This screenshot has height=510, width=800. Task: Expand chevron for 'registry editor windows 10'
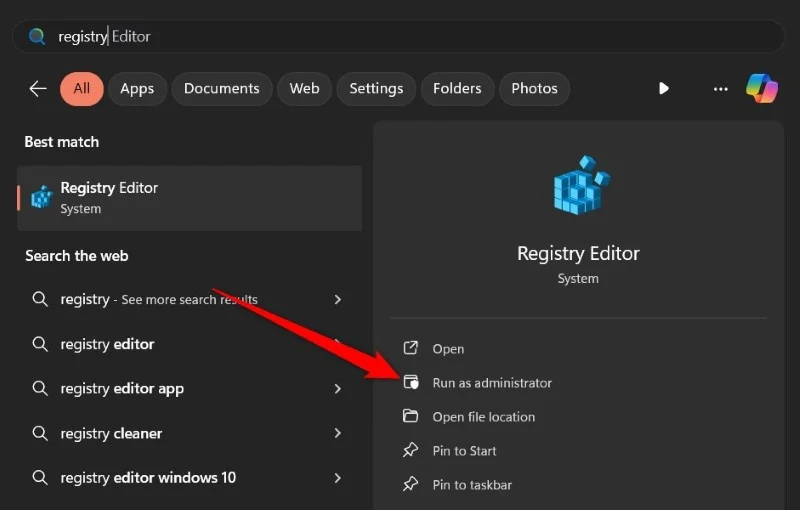coord(337,478)
